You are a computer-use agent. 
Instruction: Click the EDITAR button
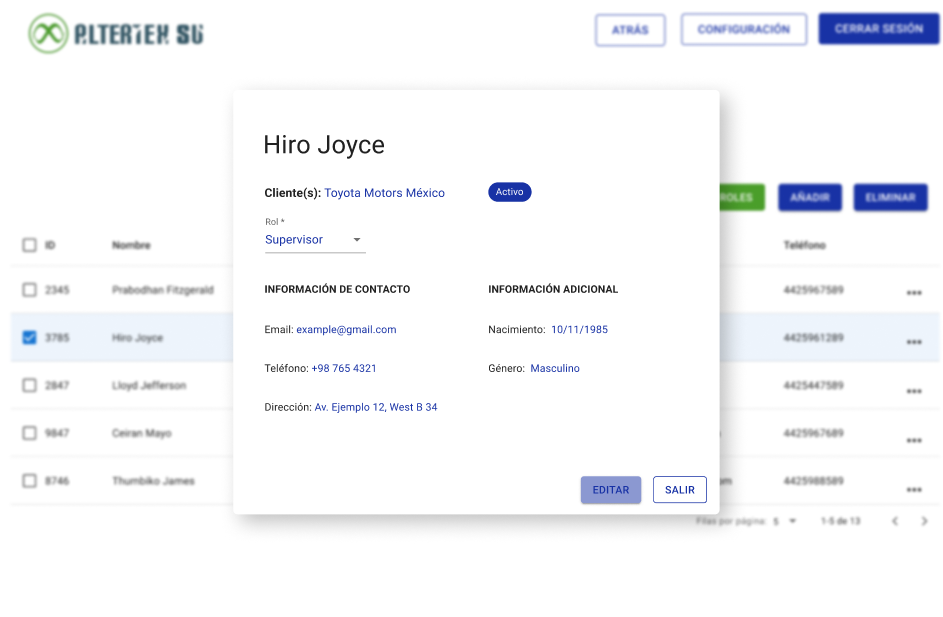(x=610, y=490)
